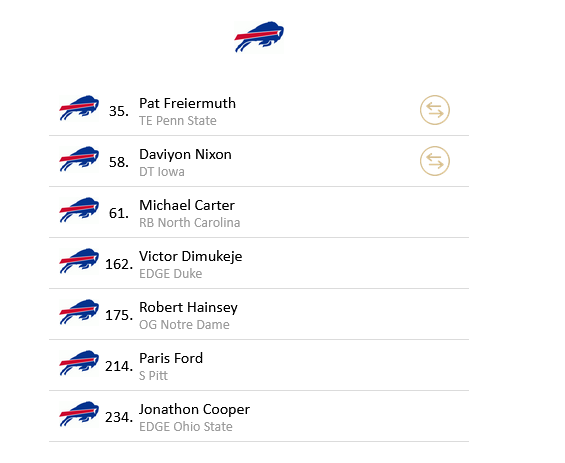
Task: Click Bills logo beside pick 58
Action: [x=79, y=159]
